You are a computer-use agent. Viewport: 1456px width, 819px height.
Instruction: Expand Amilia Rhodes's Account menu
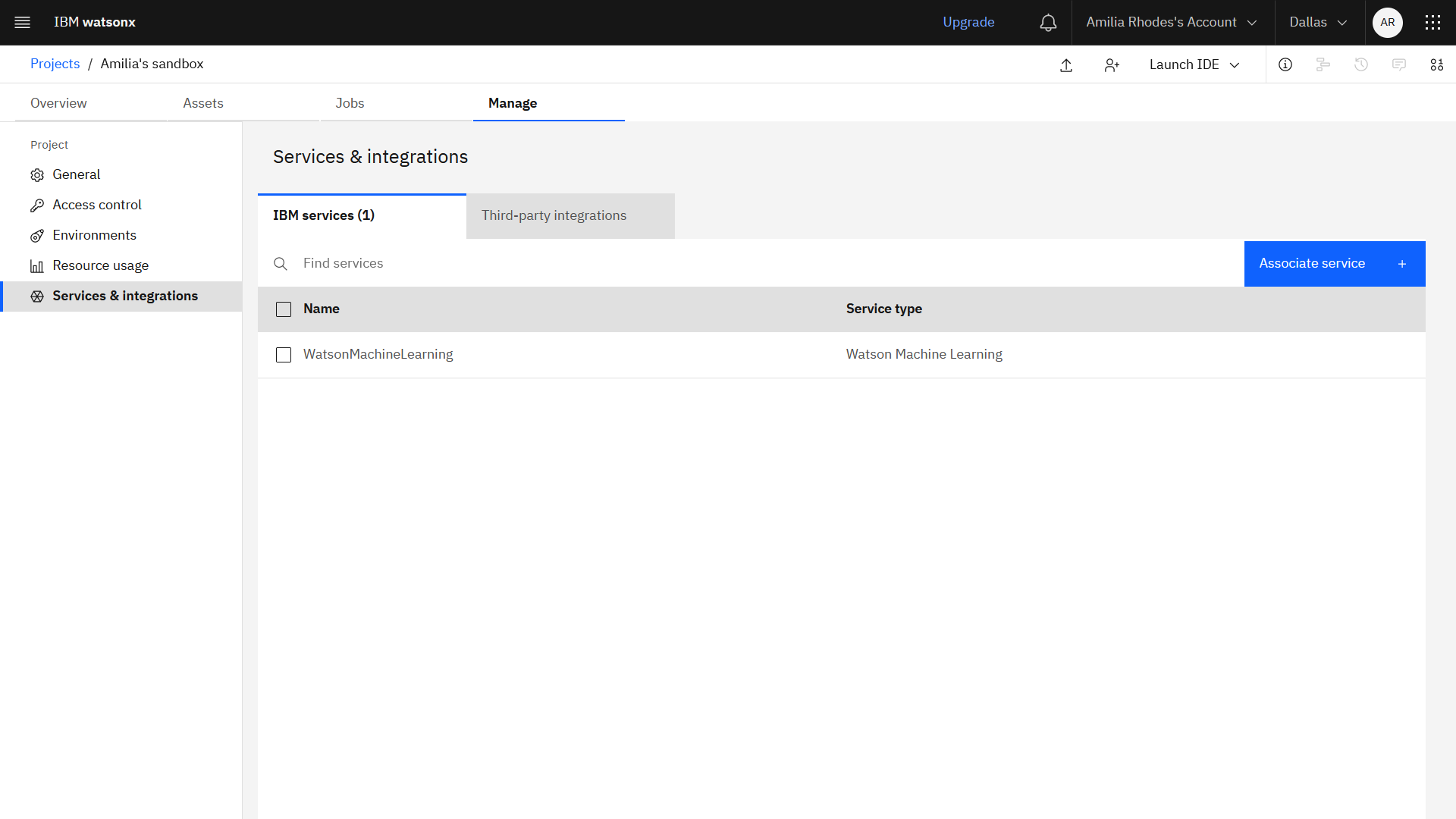pyautogui.click(x=1172, y=22)
